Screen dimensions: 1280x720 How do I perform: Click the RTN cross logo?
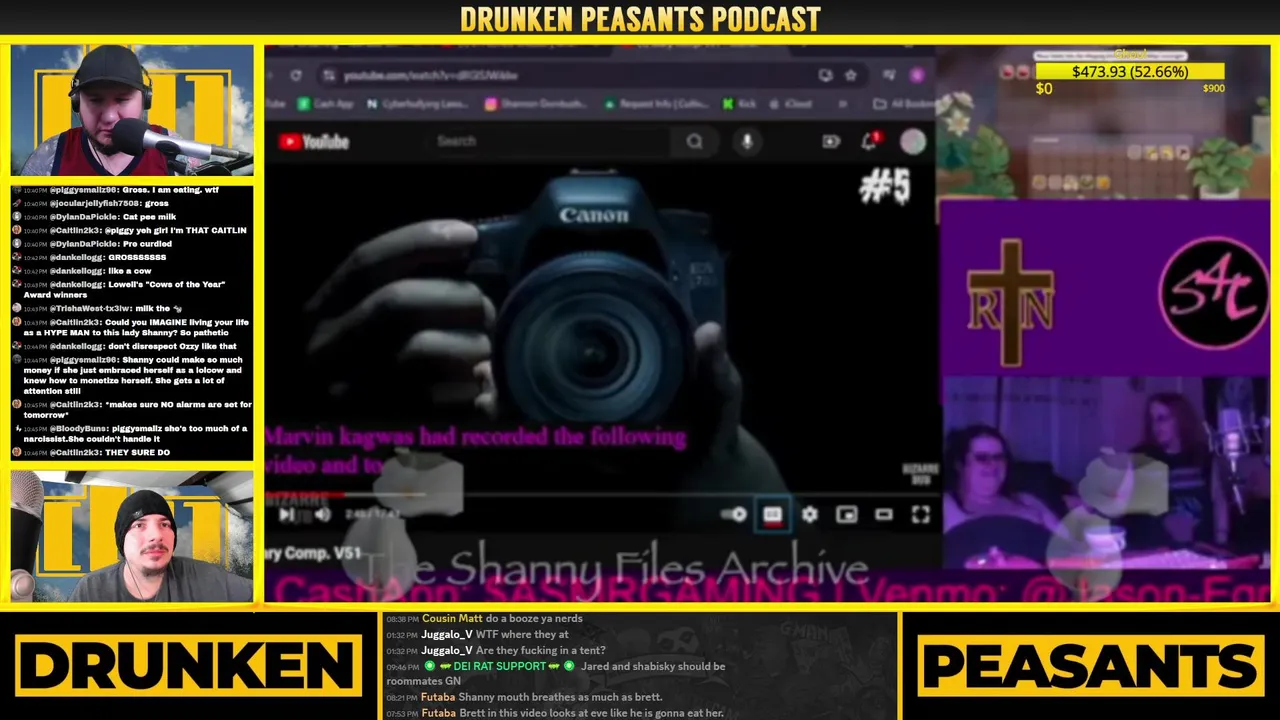pyautogui.click(x=1010, y=303)
